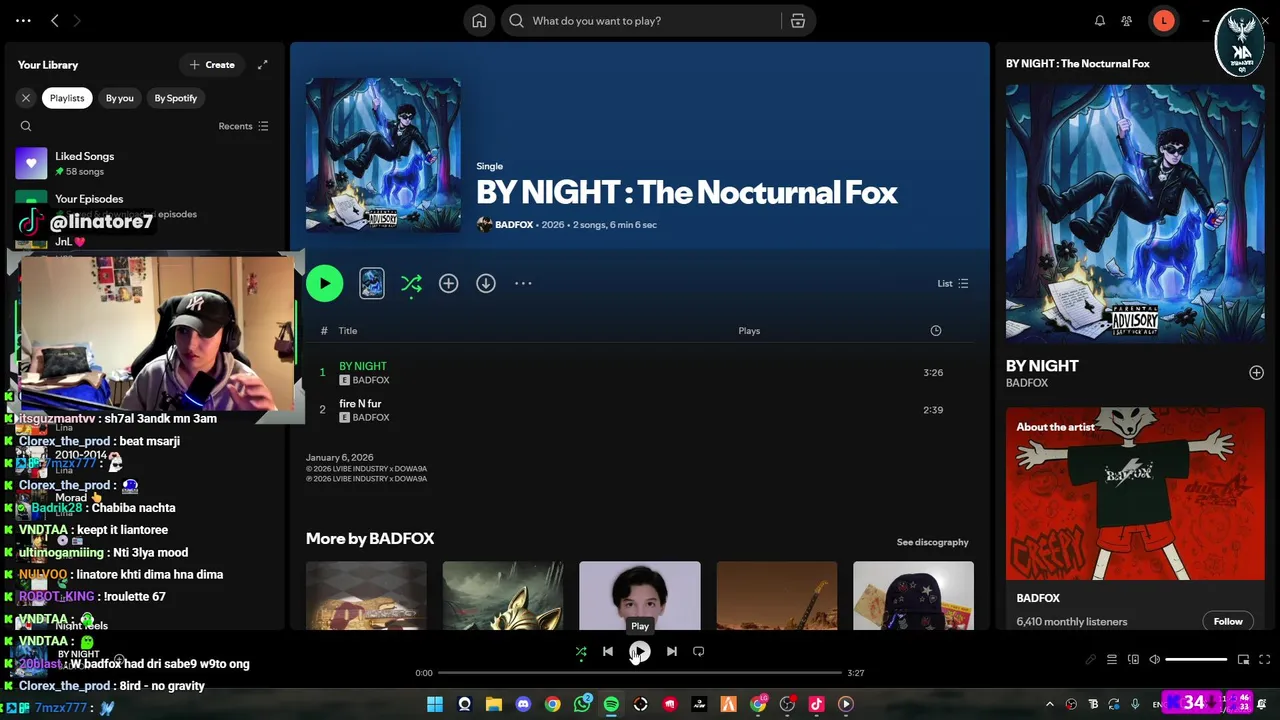Open WhatsApp from the taskbar
This screenshot has width=1280, height=720.
point(582,705)
